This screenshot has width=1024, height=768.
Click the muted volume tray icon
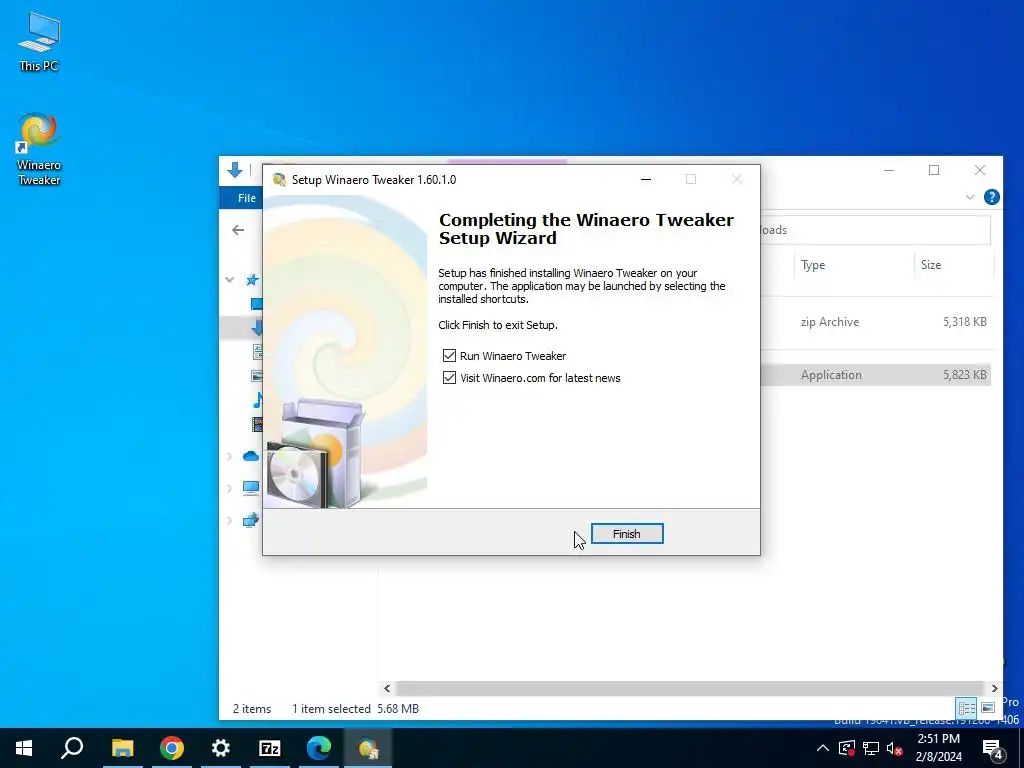click(x=895, y=748)
